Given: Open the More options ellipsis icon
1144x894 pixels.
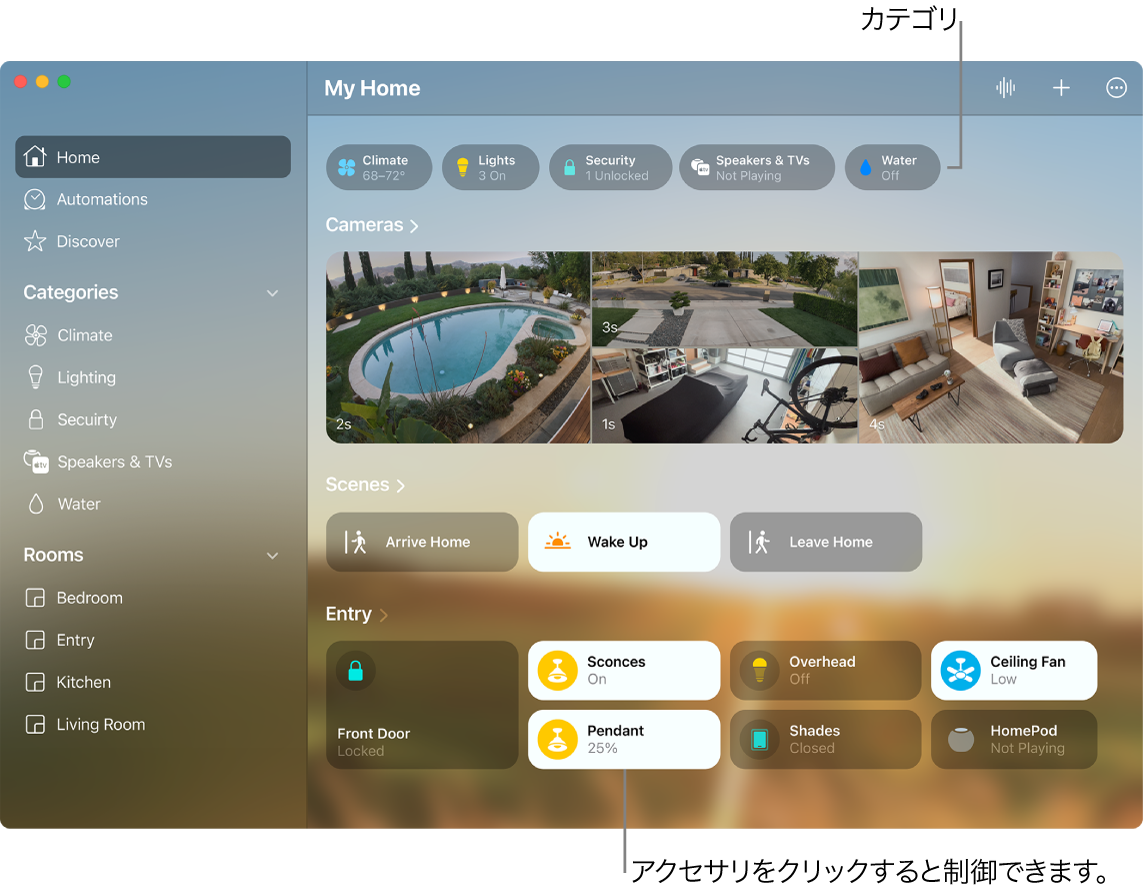Looking at the screenshot, I should coord(1116,87).
